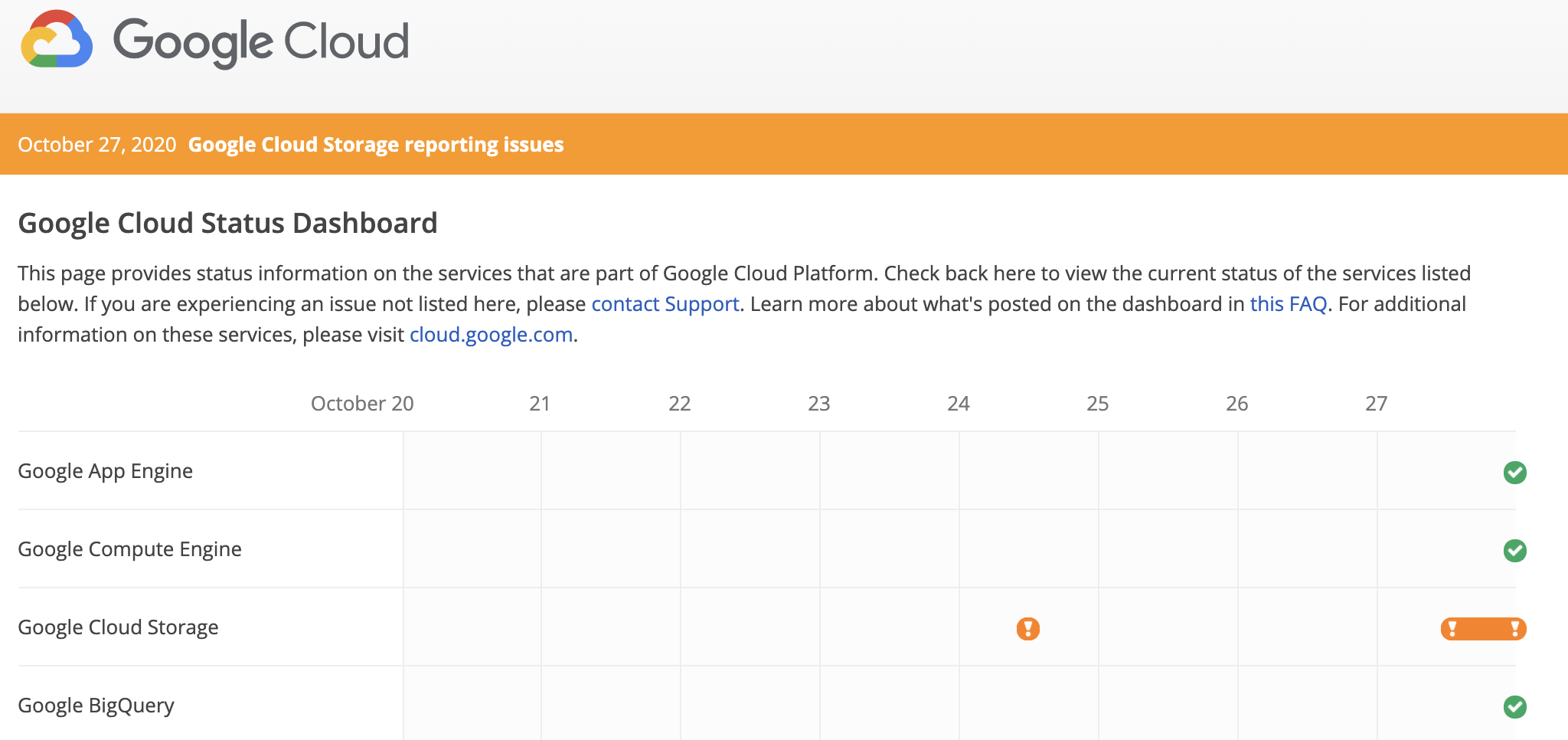Viewport: 1568px width, 740px height.
Task: Click the 'Google Compute Engine' row label
Action: tap(130, 549)
